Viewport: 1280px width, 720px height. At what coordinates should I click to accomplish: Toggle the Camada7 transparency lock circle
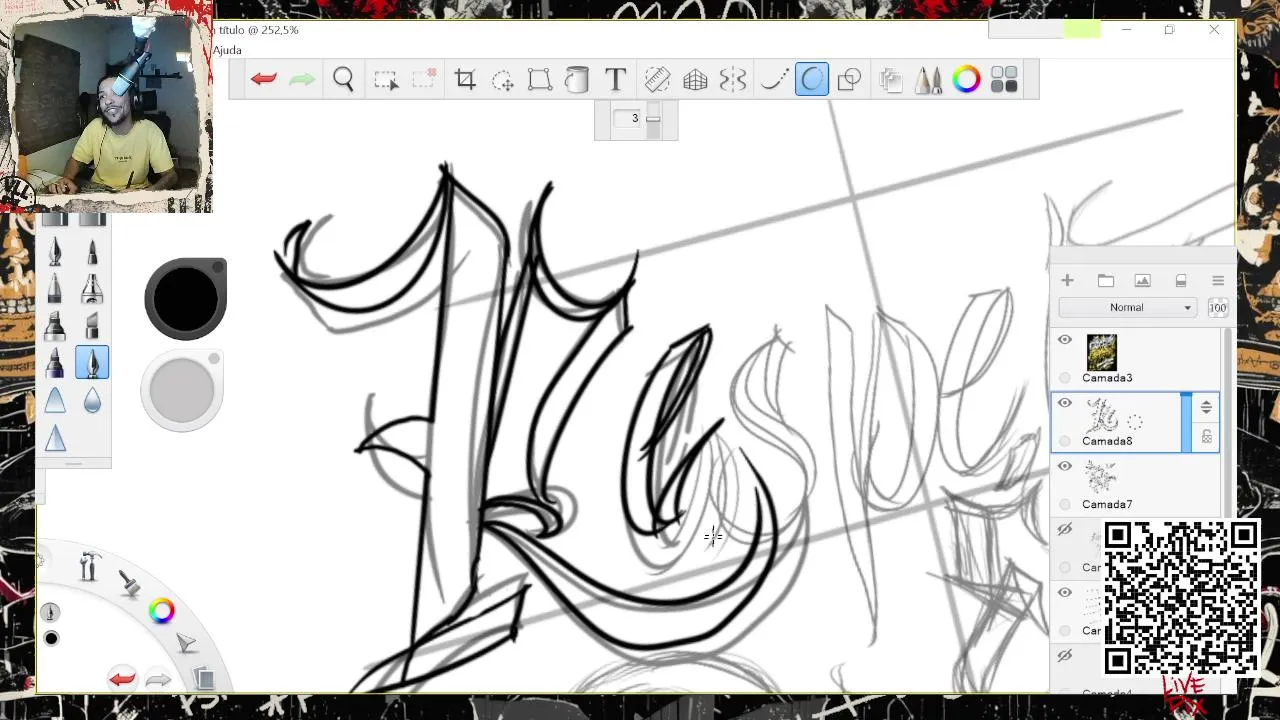tap(1065, 504)
